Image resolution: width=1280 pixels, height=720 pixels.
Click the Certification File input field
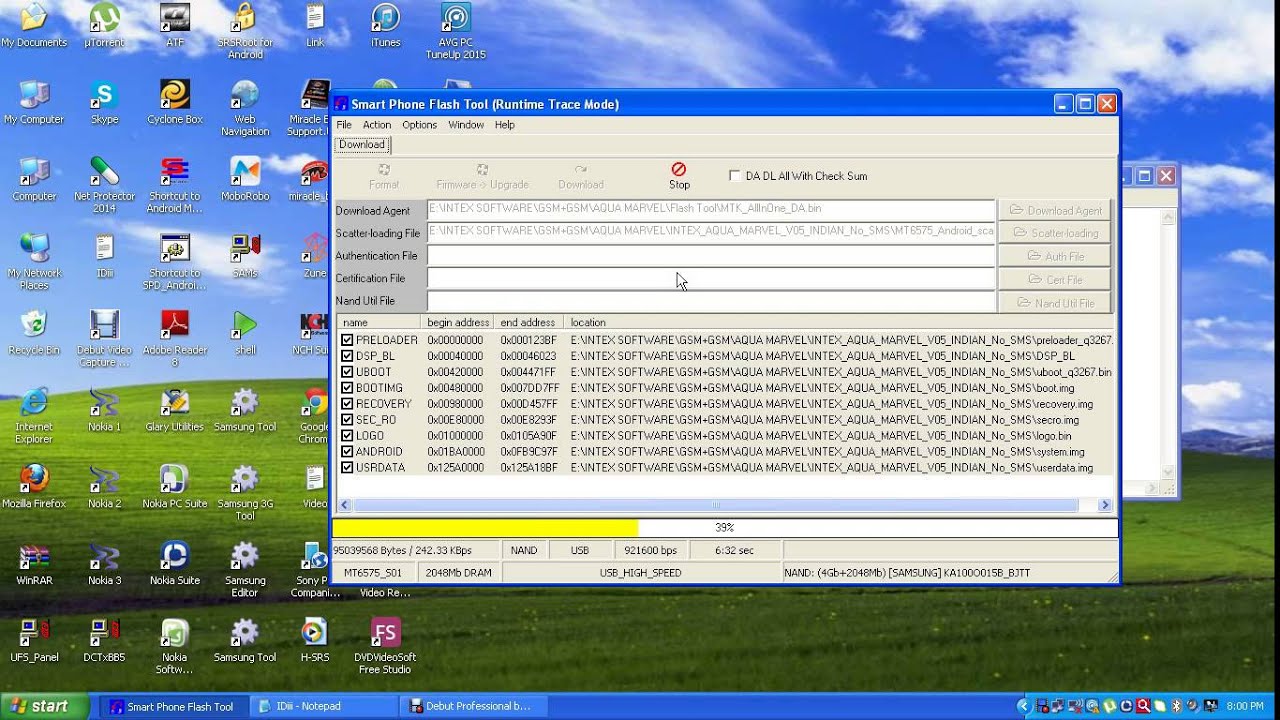pos(711,278)
